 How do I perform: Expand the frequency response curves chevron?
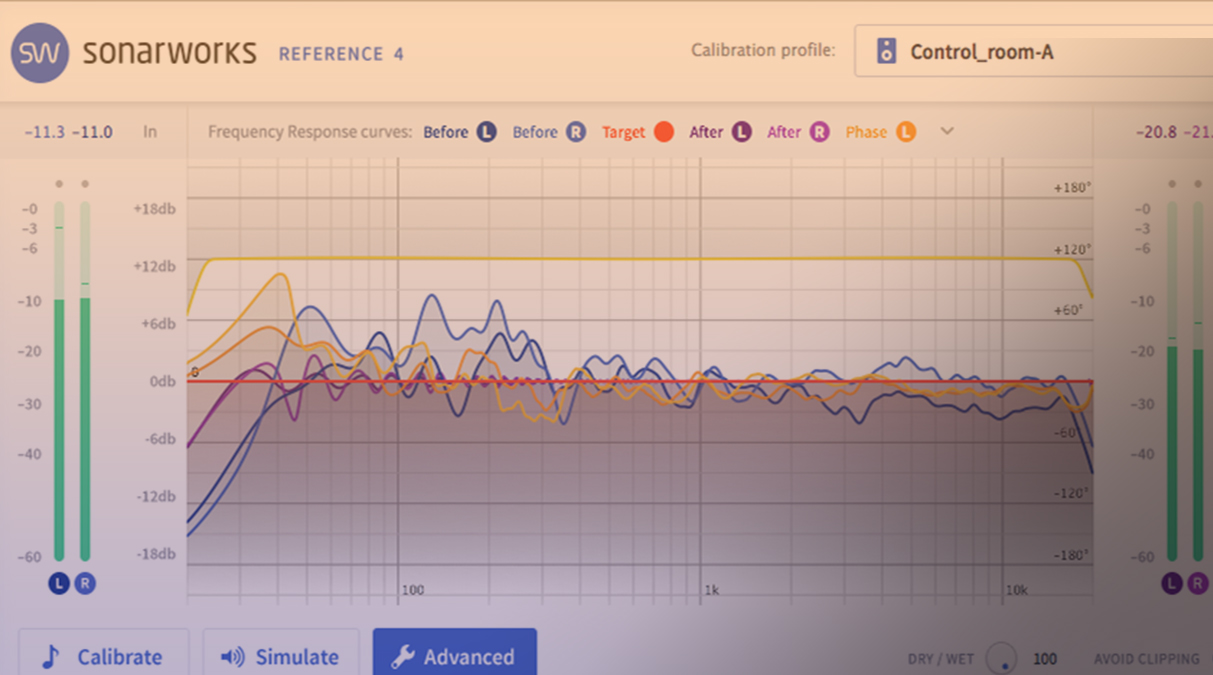(946, 131)
